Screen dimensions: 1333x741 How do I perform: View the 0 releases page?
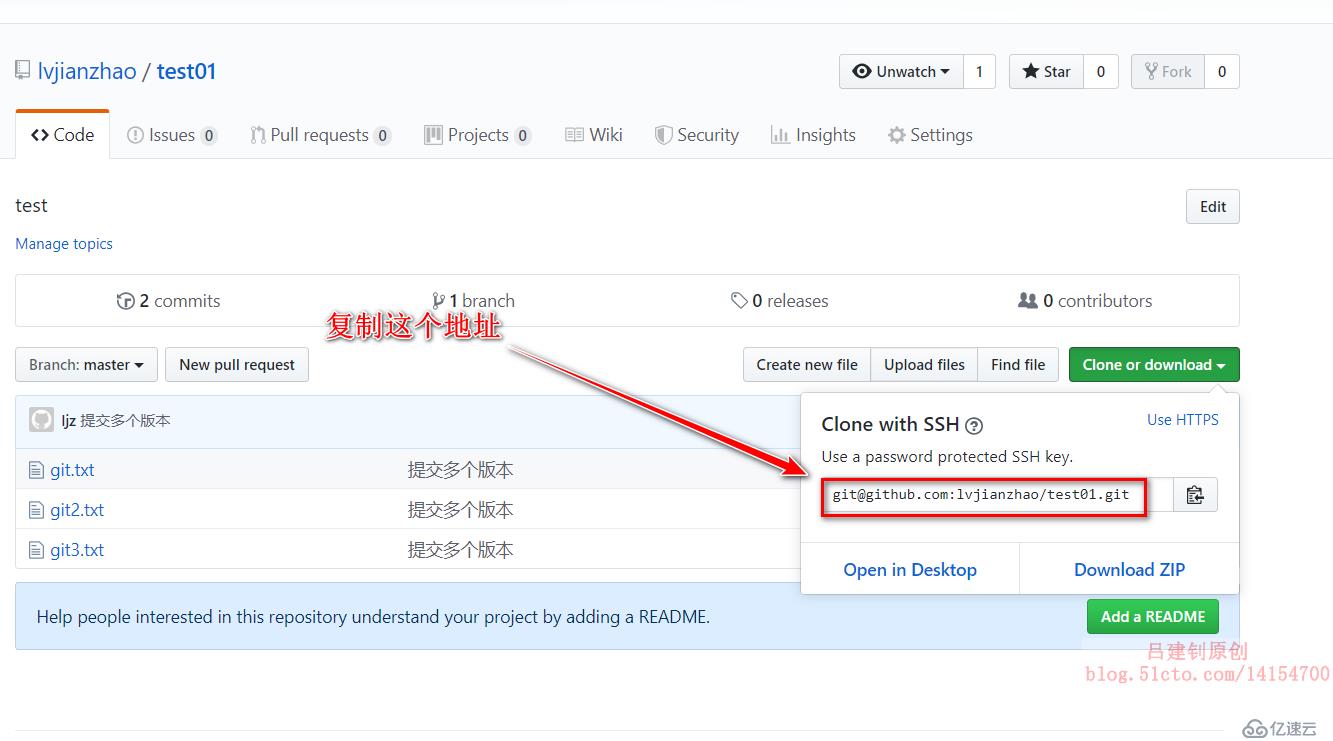[780, 301]
